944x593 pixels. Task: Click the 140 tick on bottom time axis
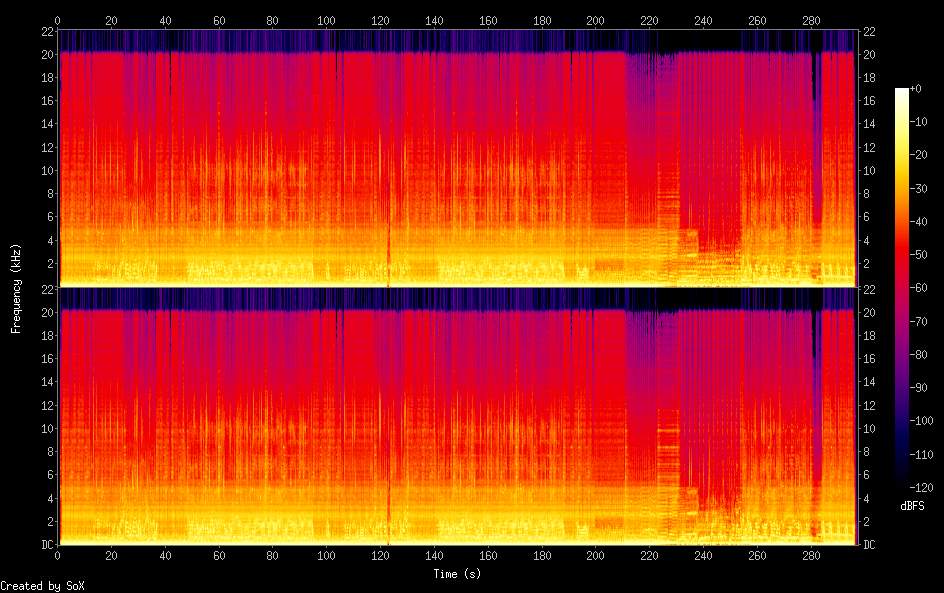point(434,555)
